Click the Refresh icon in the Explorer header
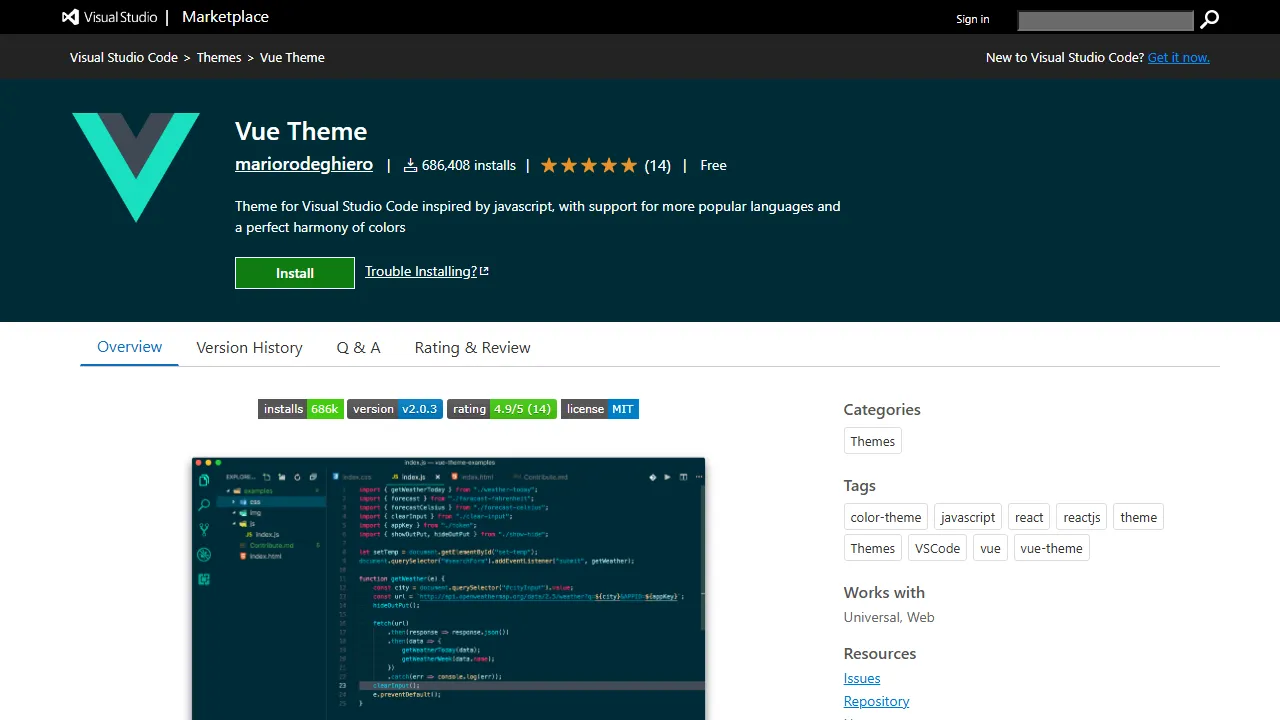Viewport: 1280px width, 720px height. tap(297, 477)
